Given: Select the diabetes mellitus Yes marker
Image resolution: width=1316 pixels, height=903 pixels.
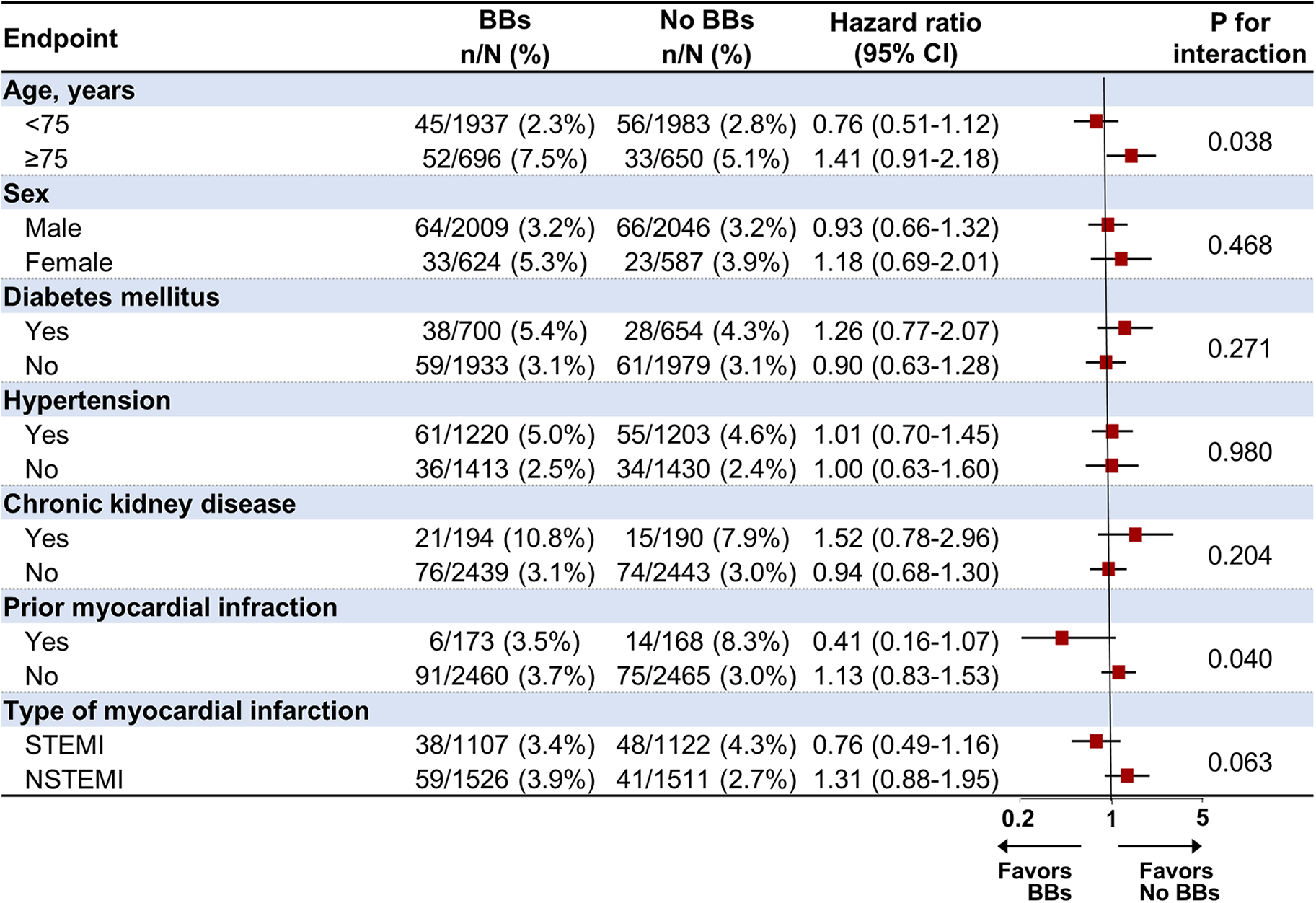Looking at the screenshot, I should pos(1125,328).
